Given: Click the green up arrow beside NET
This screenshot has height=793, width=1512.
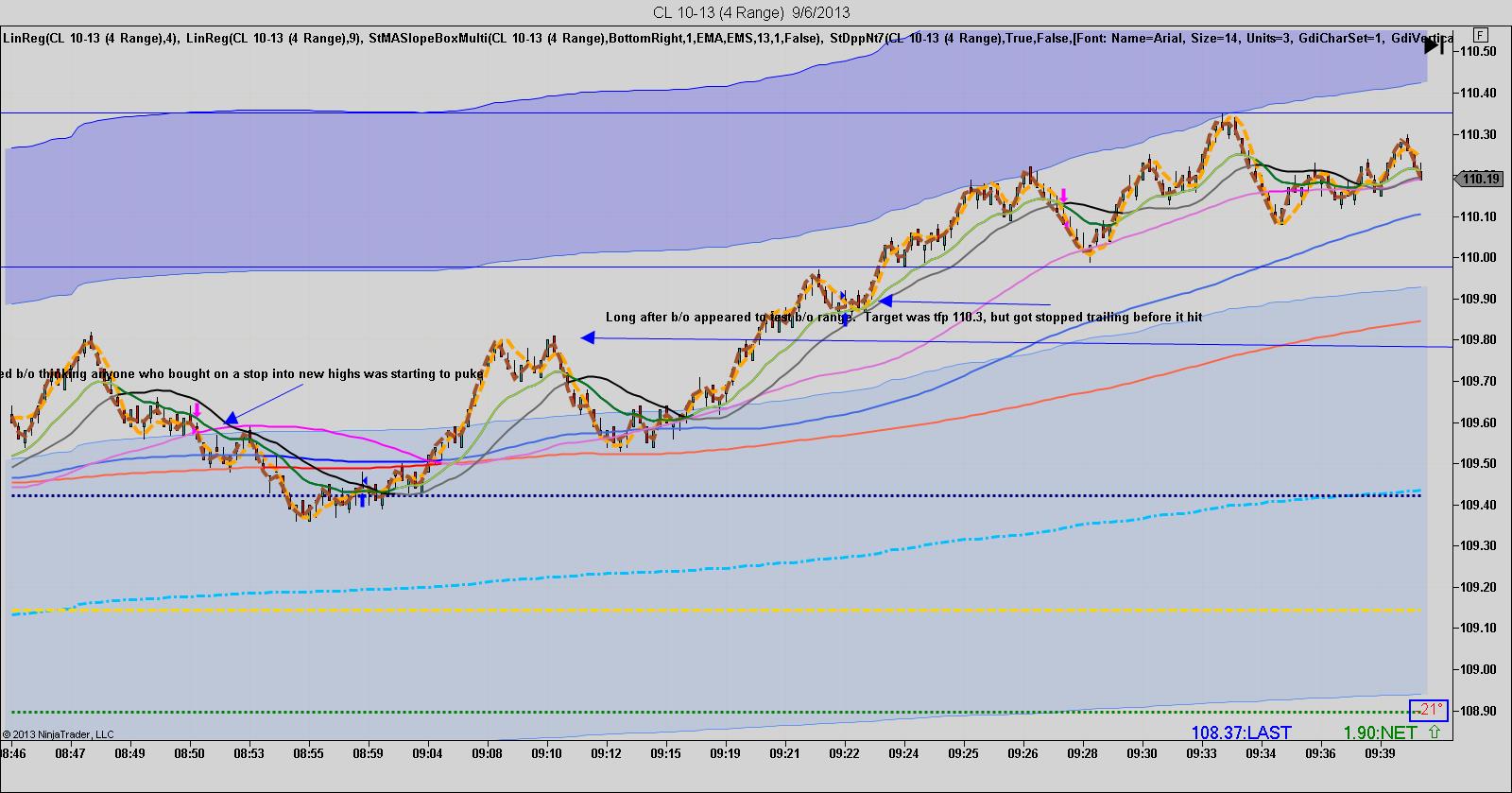Looking at the screenshot, I should point(1435,732).
